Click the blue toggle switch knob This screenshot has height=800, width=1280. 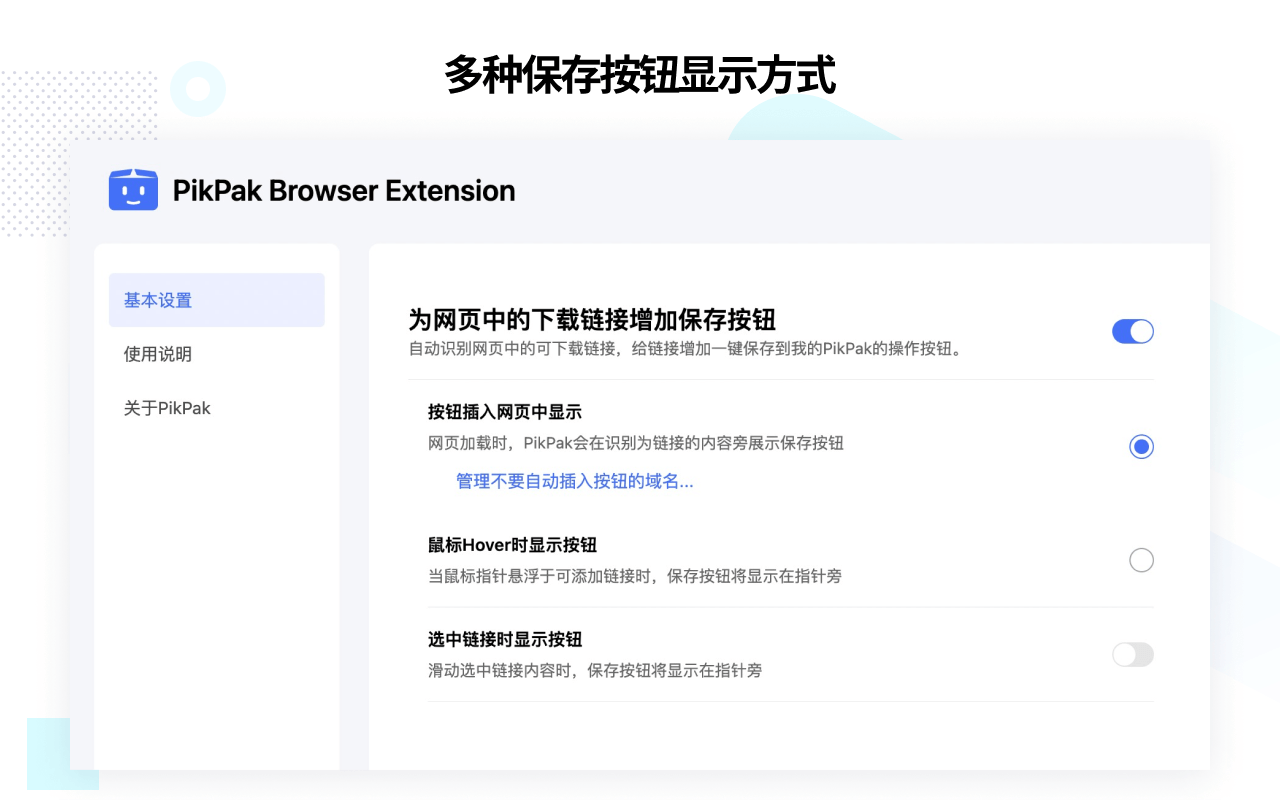[1140, 331]
